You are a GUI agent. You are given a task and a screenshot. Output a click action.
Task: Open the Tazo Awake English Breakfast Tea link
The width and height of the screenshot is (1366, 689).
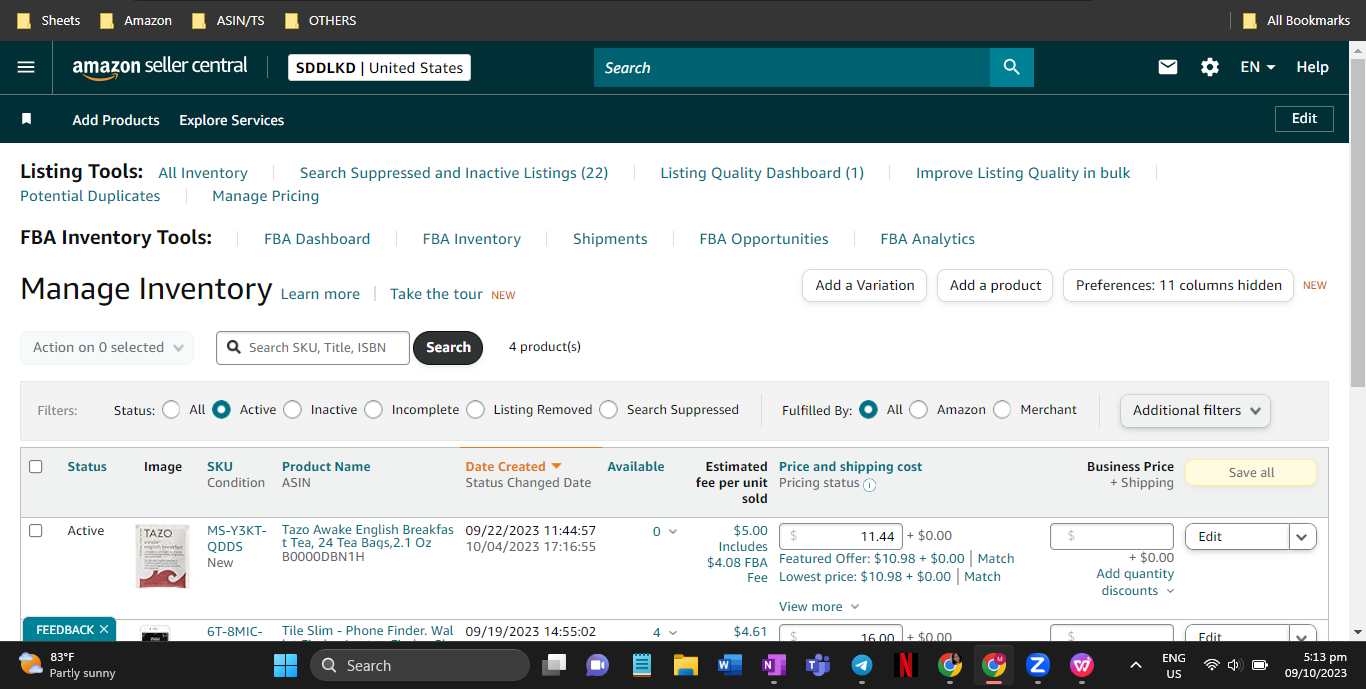click(x=368, y=536)
